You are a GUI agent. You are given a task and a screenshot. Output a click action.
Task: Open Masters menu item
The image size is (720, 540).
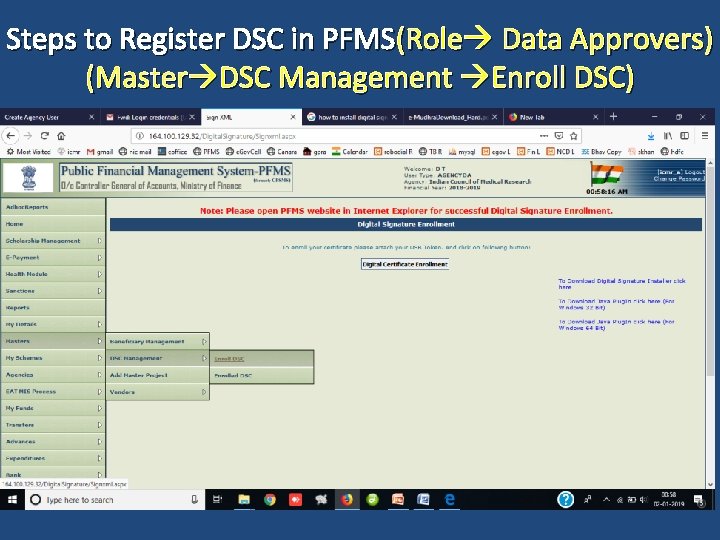point(53,341)
